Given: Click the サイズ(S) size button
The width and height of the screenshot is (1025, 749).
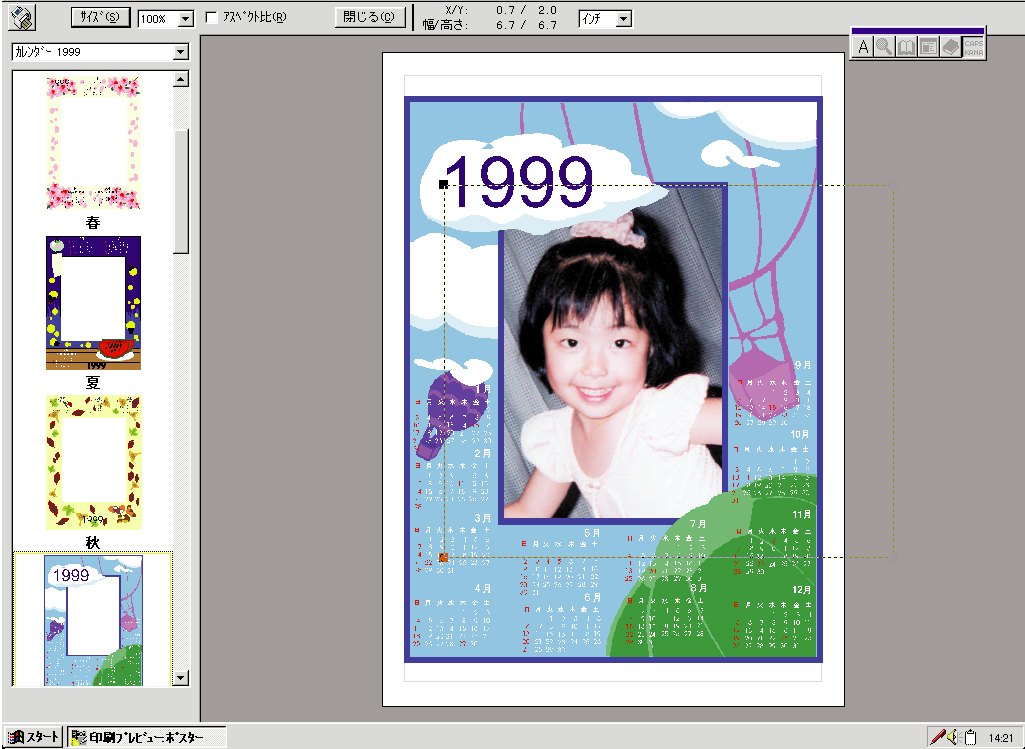Looking at the screenshot, I should point(100,18).
